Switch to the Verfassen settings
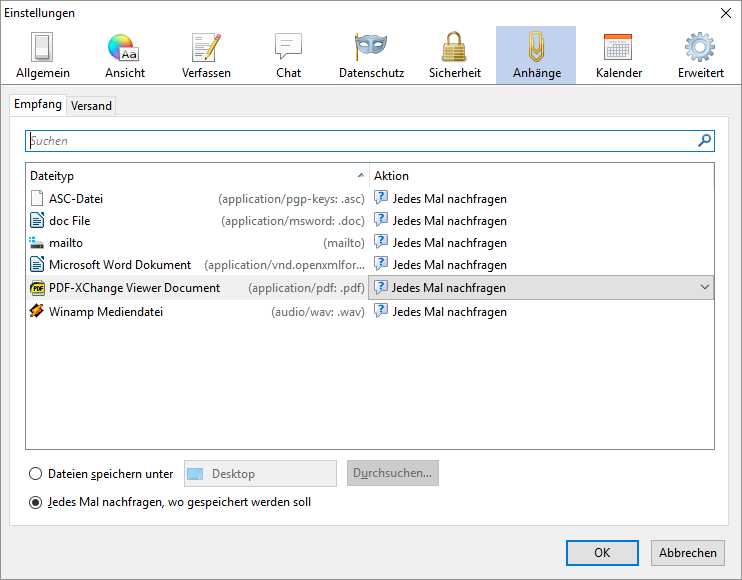742x580 pixels. (x=206, y=55)
